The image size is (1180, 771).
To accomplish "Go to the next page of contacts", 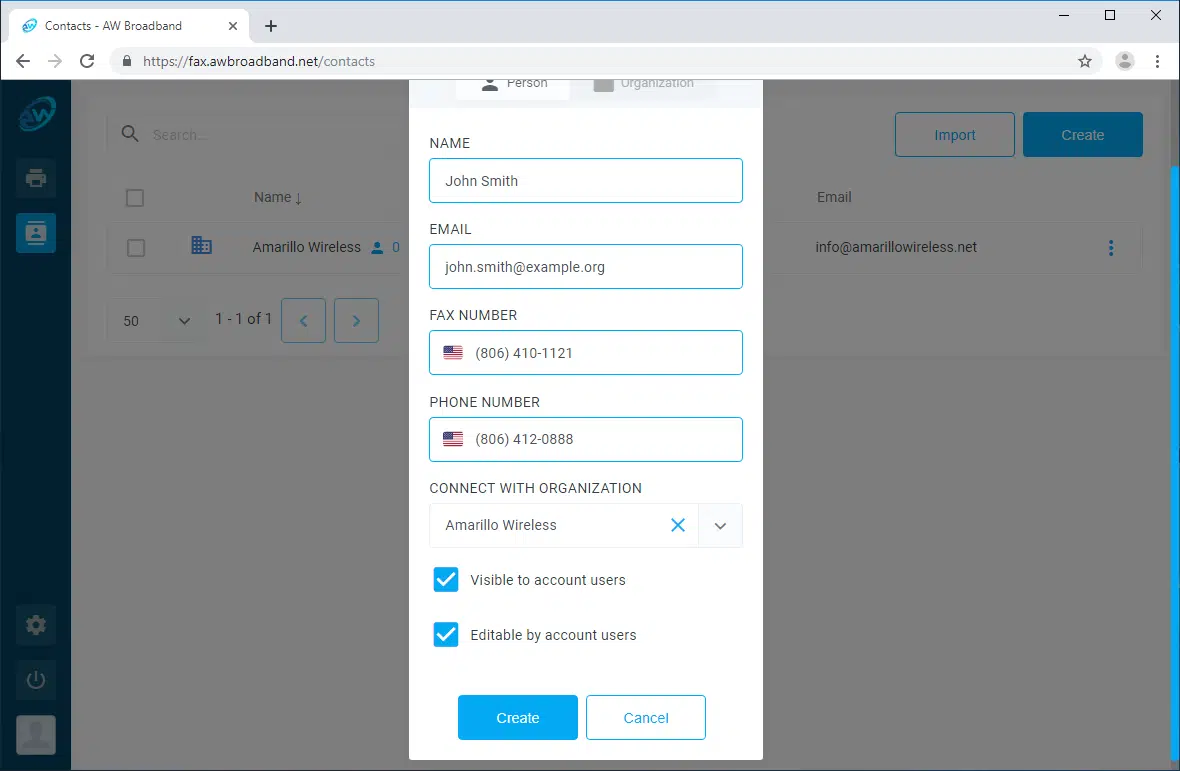I will [x=356, y=320].
